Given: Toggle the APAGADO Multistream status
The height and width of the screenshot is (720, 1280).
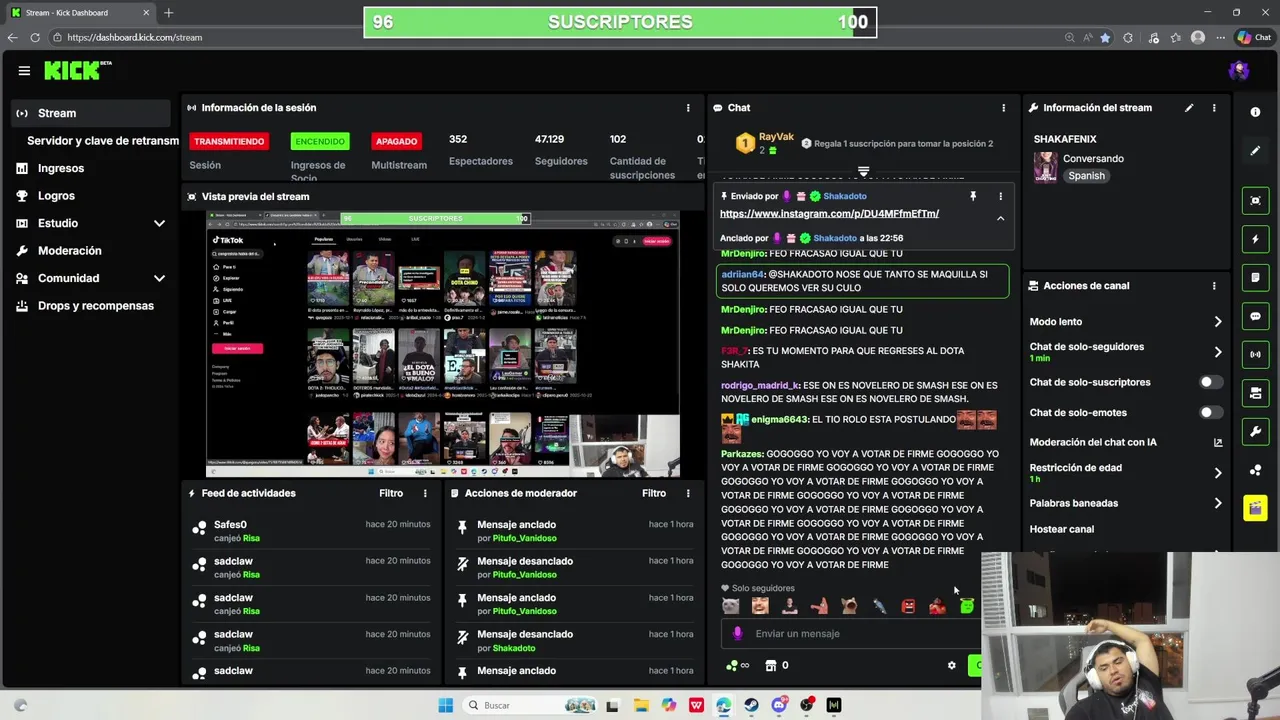Looking at the screenshot, I should (397, 141).
